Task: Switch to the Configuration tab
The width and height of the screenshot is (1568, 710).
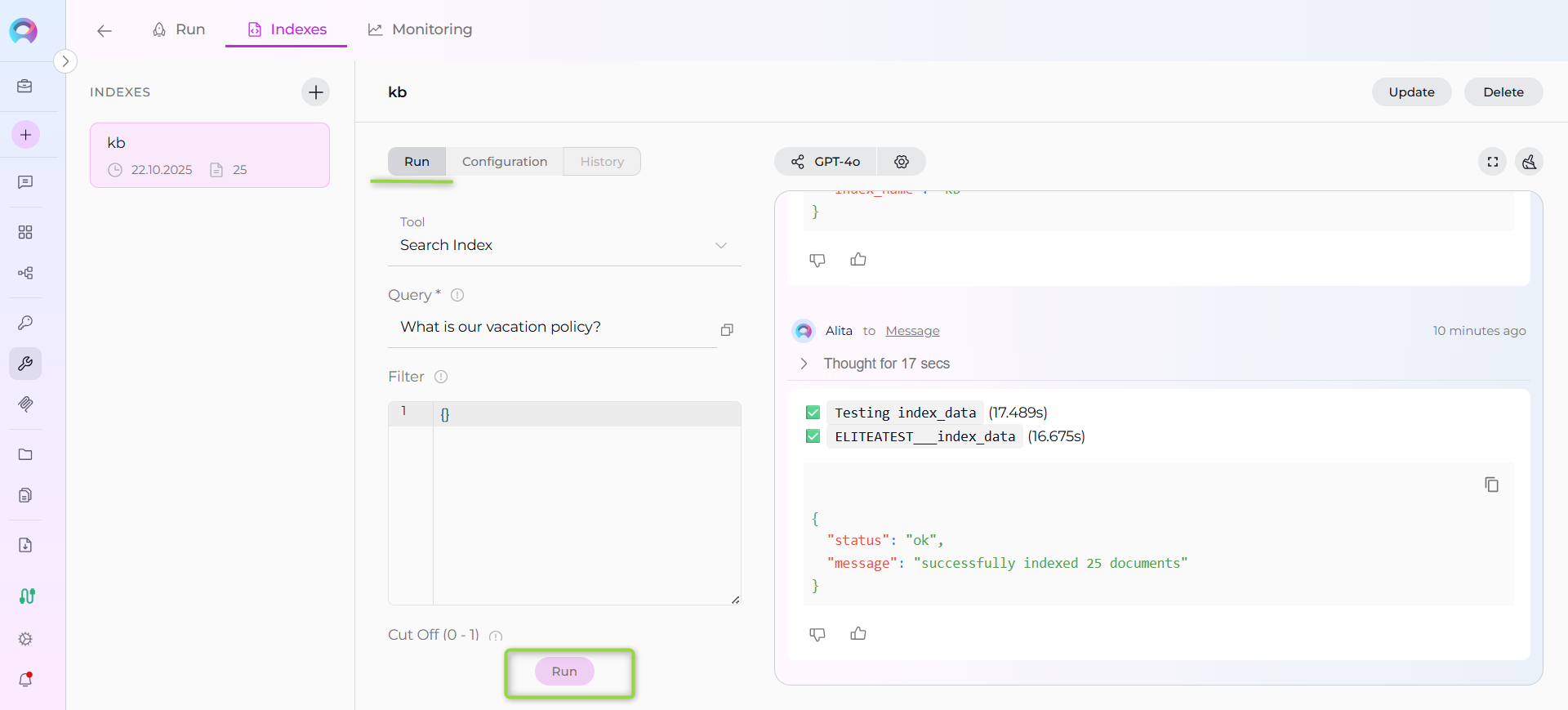Action: pos(504,162)
